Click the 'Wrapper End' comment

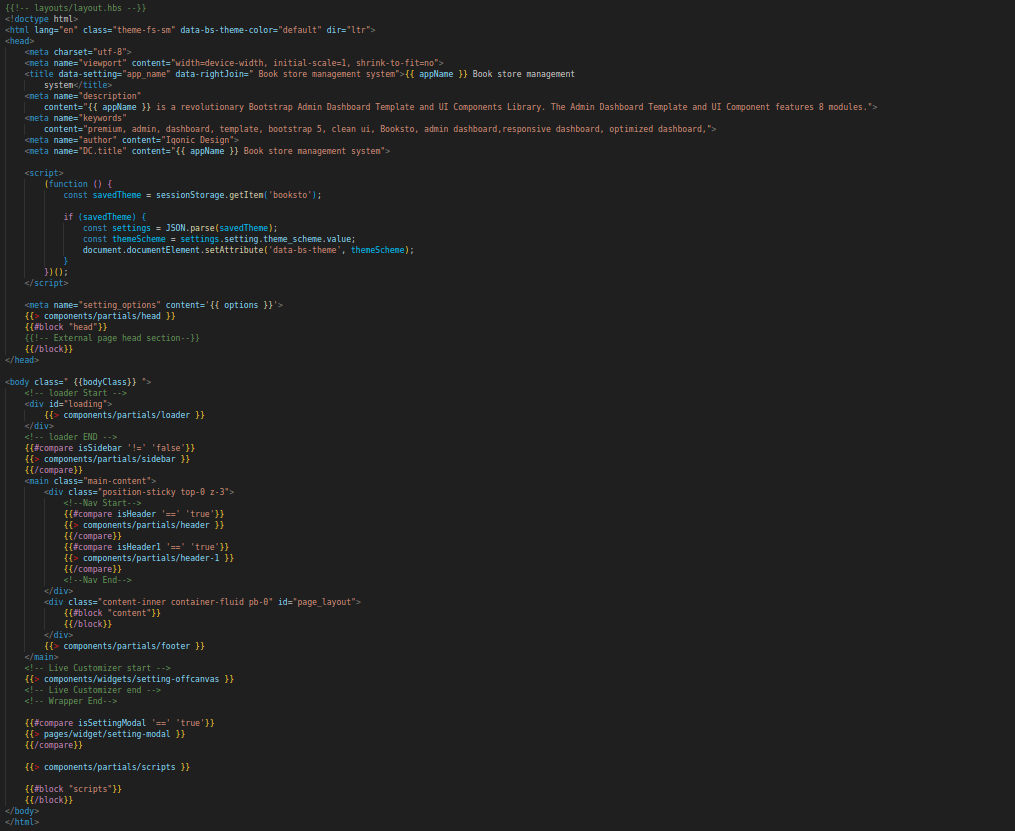(x=71, y=701)
